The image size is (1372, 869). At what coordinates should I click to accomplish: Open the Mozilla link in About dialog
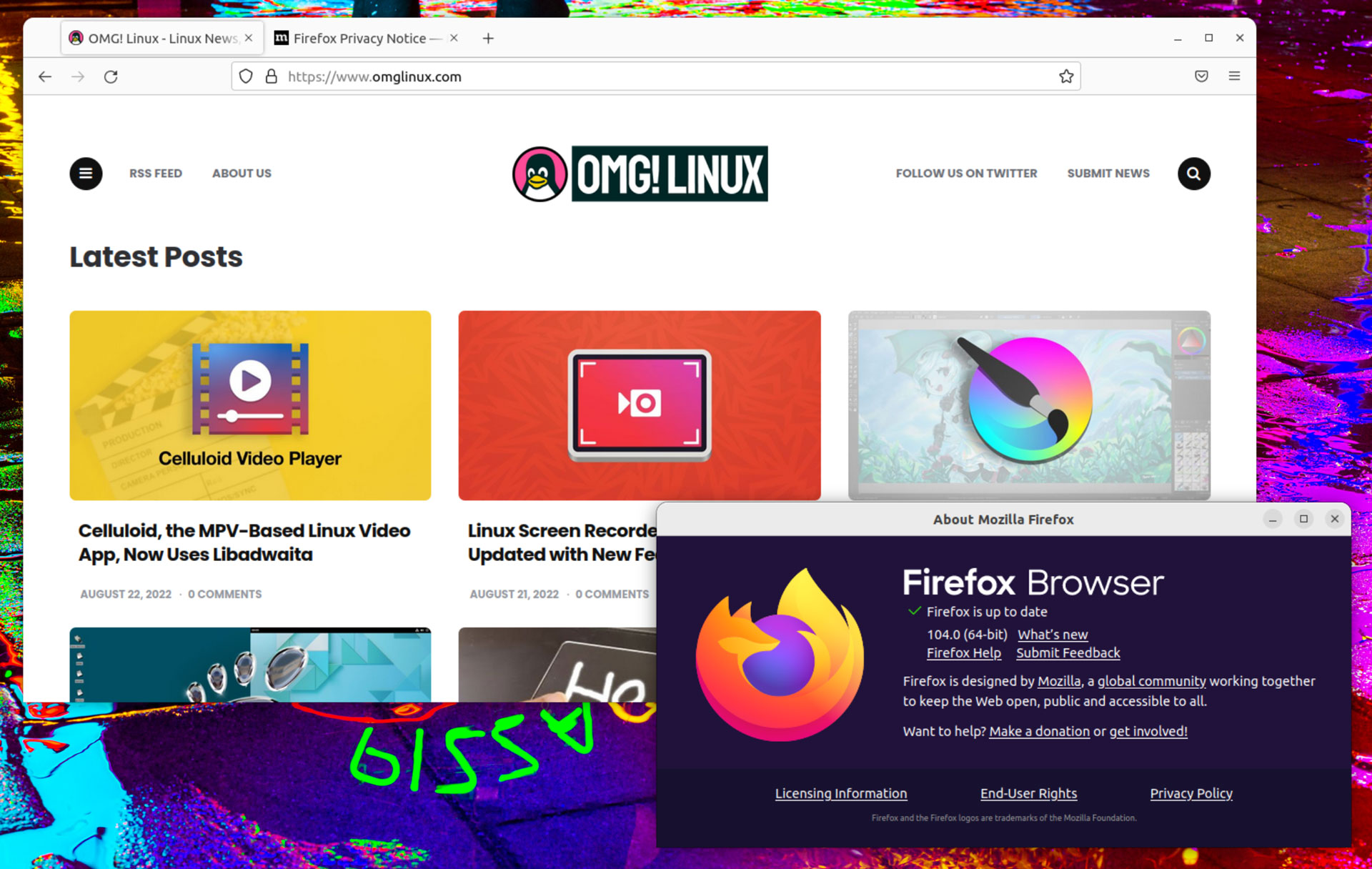(1059, 682)
